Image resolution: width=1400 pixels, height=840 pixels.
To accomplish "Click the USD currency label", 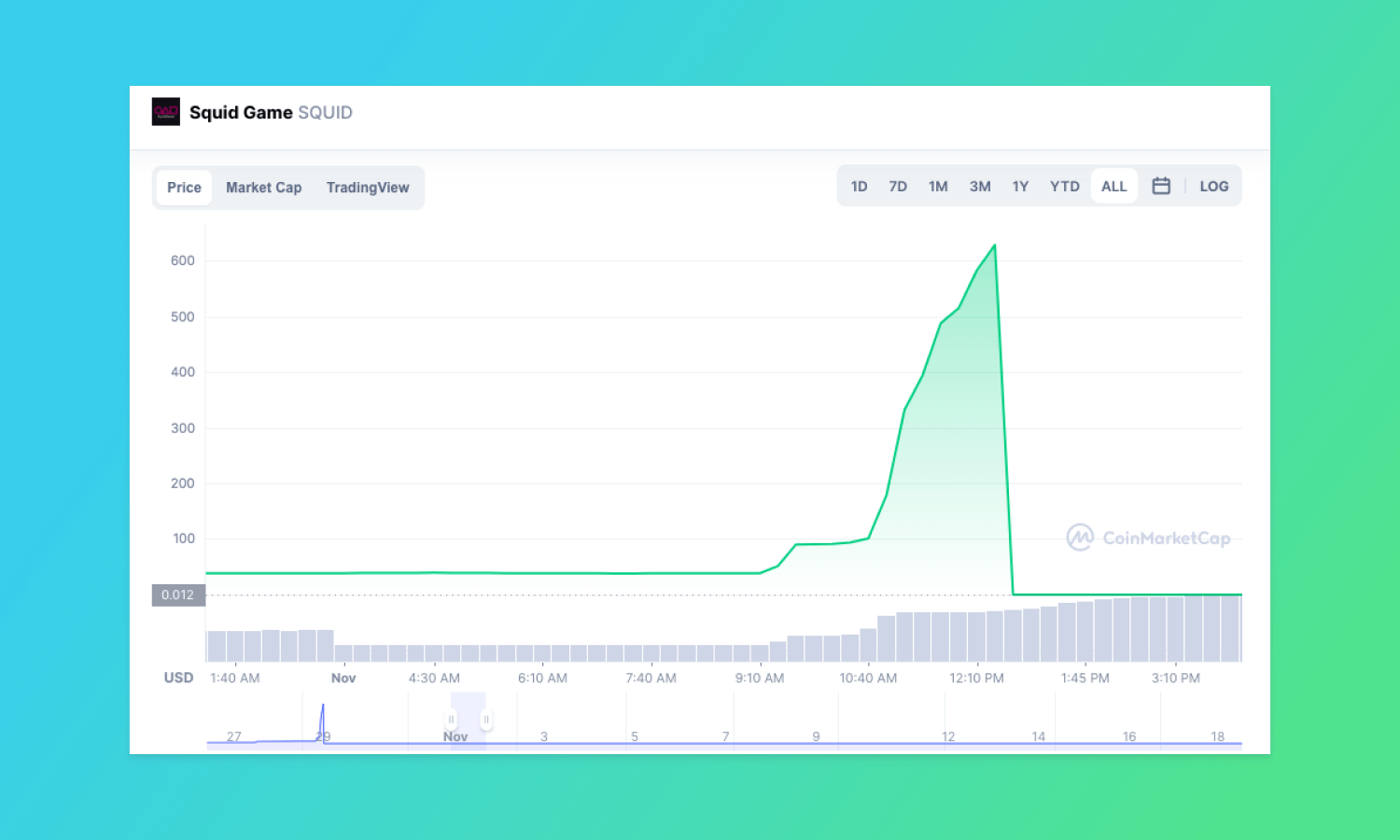I will pyautogui.click(x=179, y=678).
